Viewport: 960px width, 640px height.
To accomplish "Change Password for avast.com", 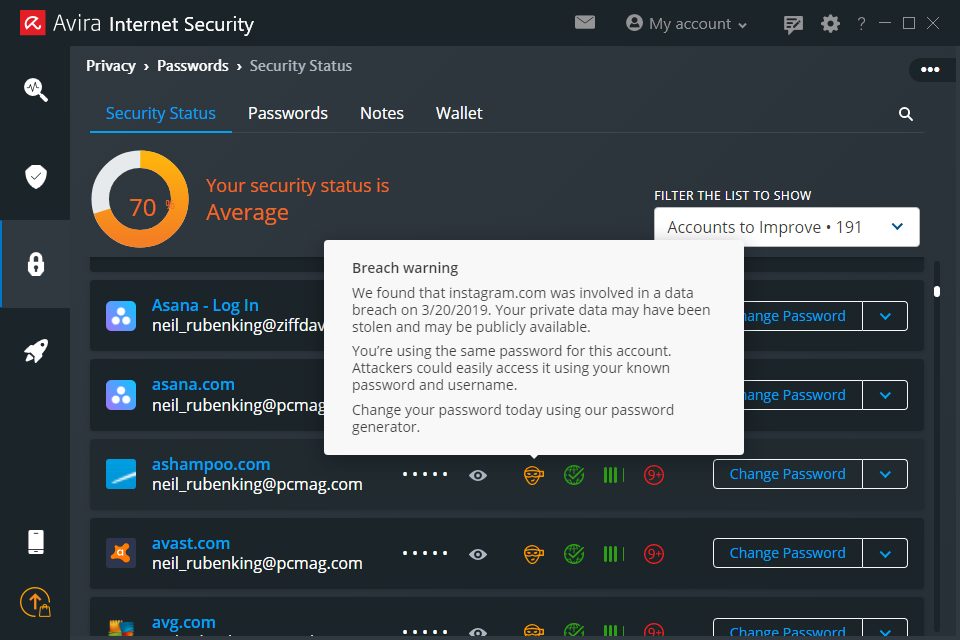I will 787,553.
